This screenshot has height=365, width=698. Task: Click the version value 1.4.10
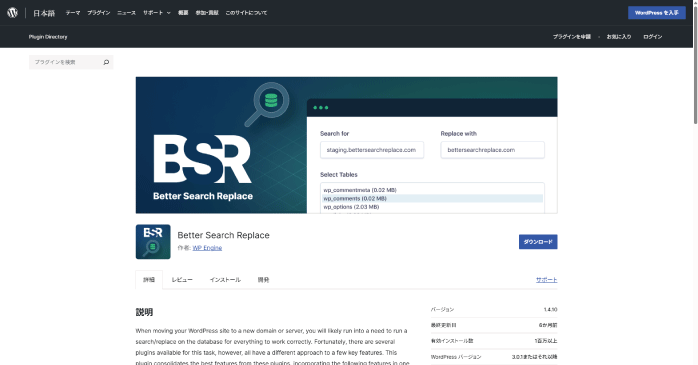550,309
